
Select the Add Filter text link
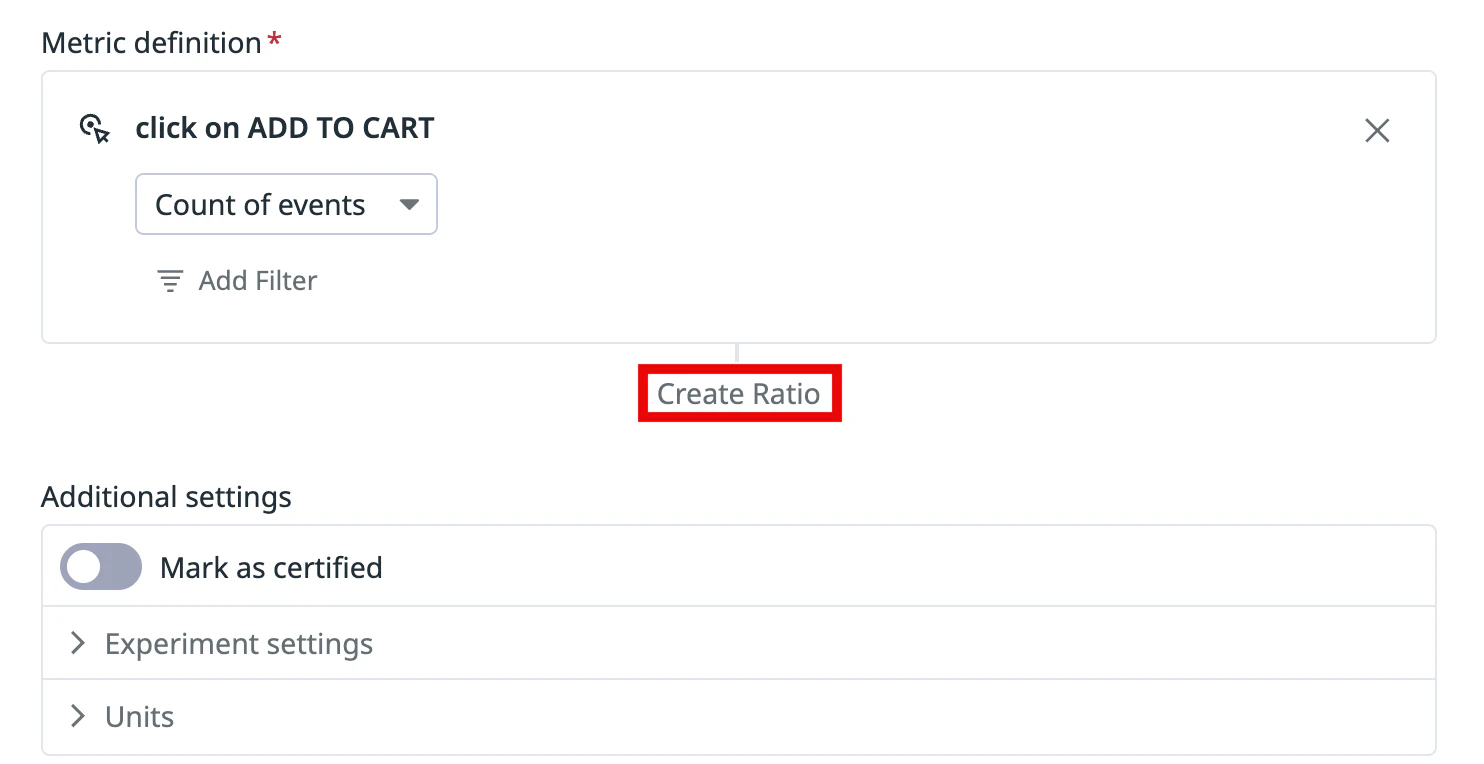pos(257,281)
